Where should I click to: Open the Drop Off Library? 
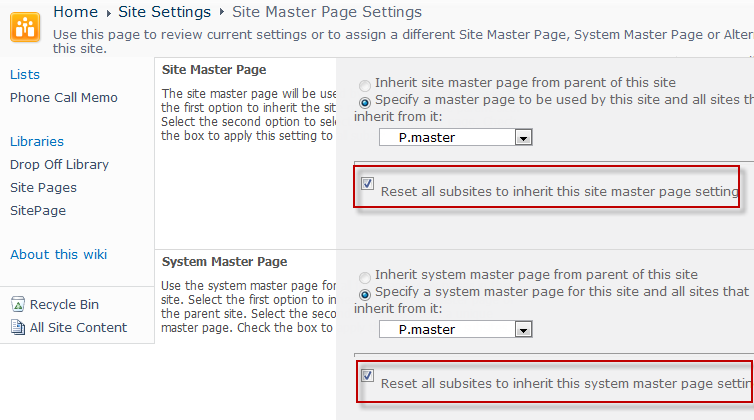[59, 165]
